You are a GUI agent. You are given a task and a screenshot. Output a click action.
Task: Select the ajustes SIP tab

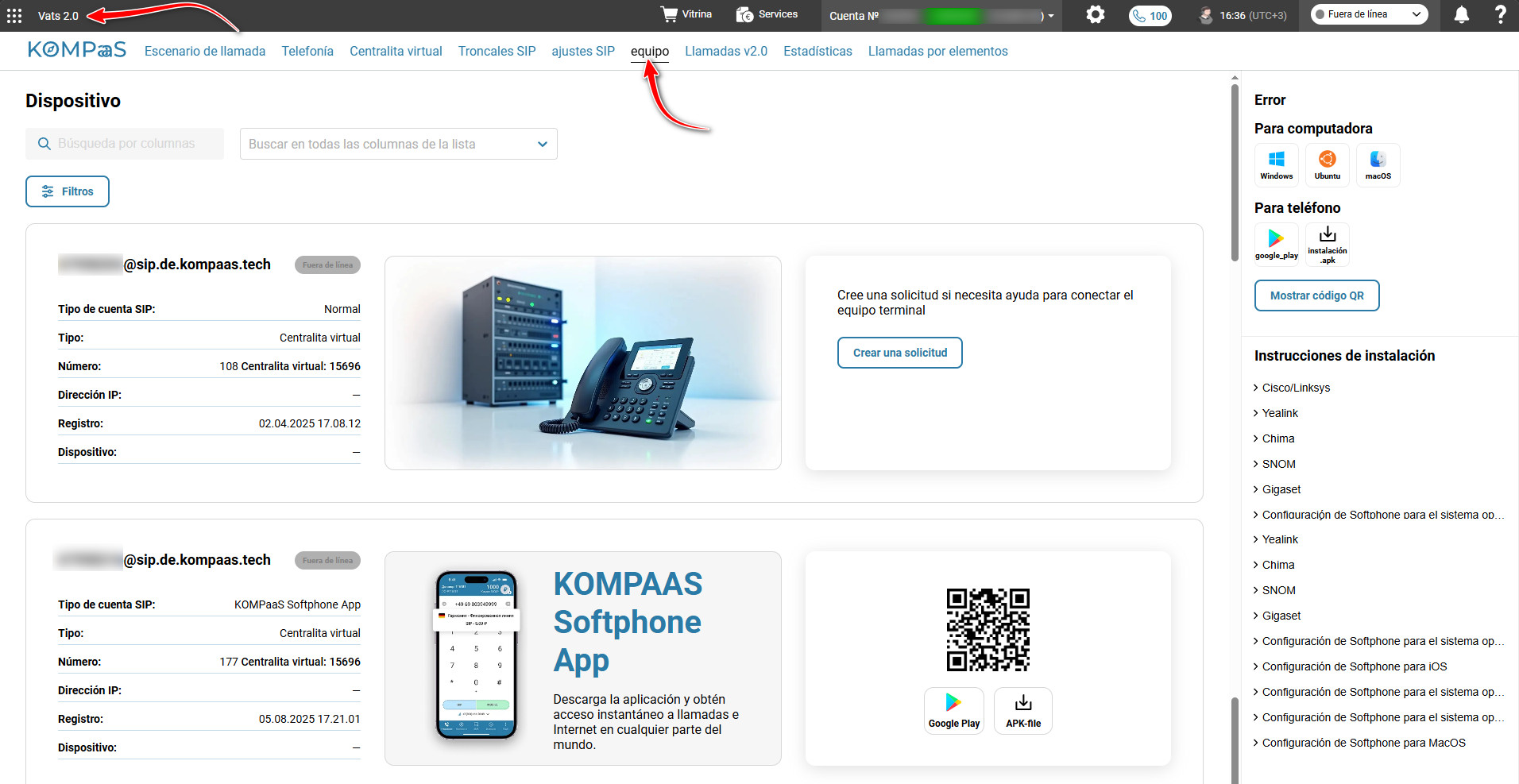583,51
